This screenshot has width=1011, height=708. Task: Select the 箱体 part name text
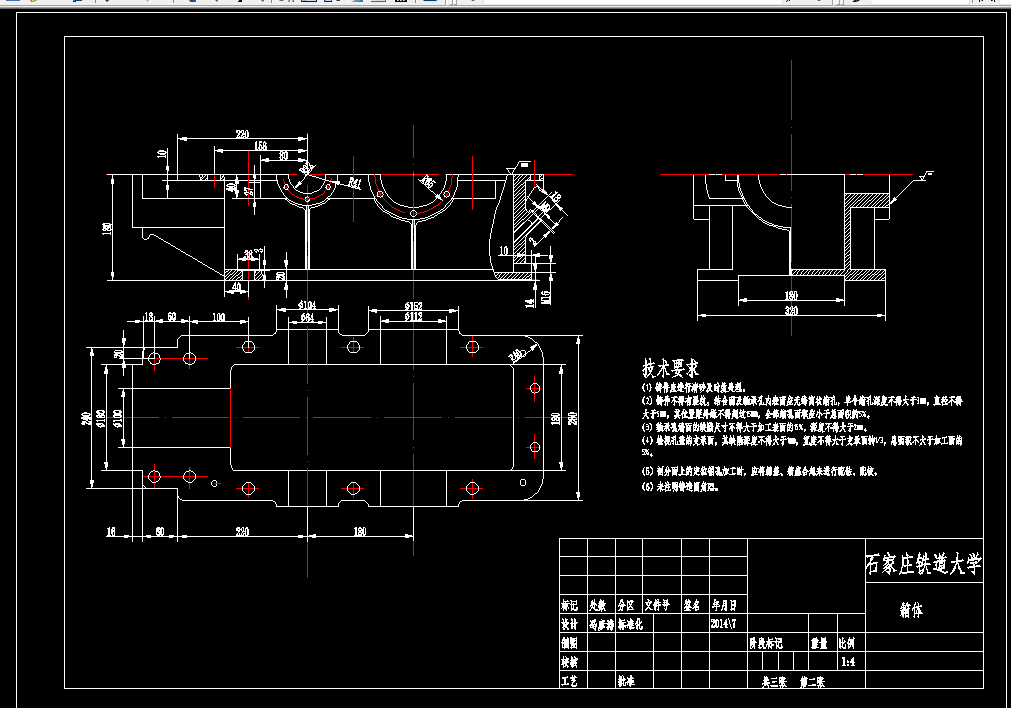click(911, 610)
